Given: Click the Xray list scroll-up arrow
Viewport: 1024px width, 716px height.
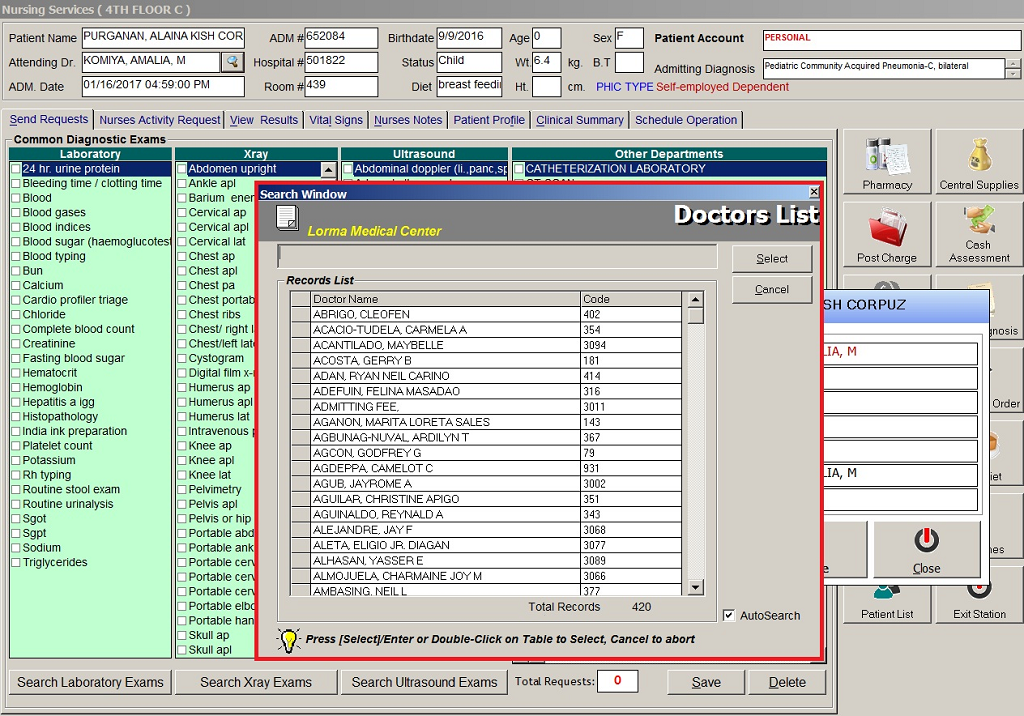Looking at the screenshot, I should click(x=328, y=170).
